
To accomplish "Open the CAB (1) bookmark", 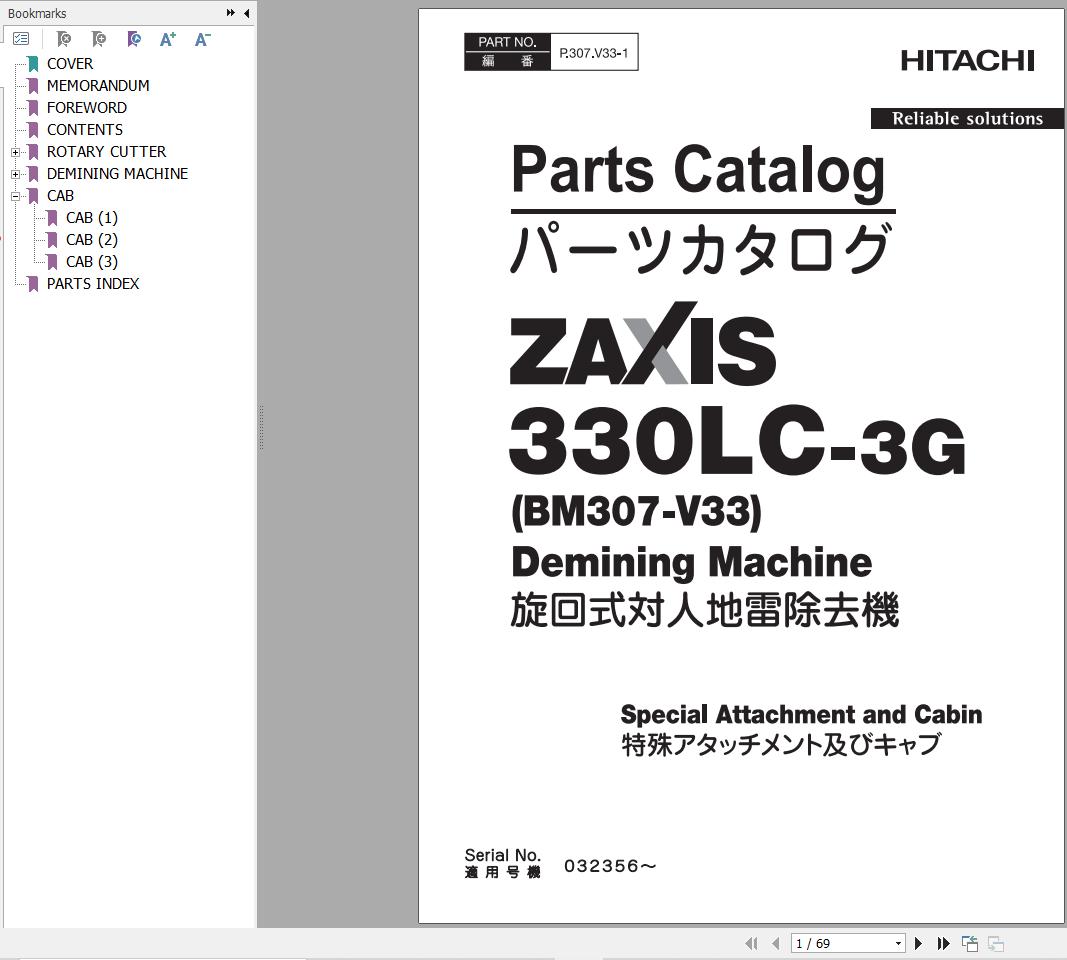I will click(92, 218).
